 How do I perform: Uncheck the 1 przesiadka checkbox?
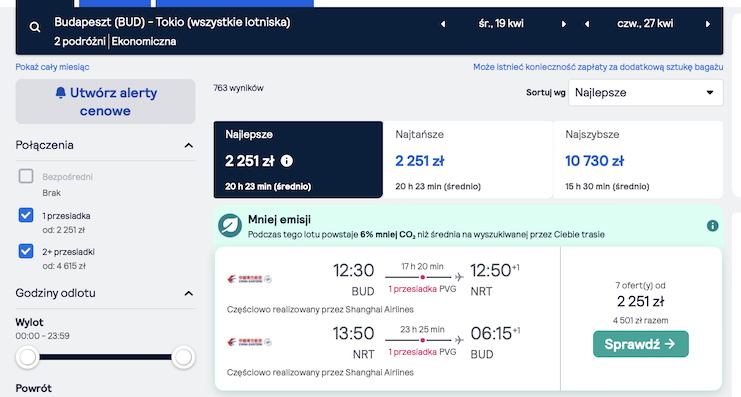click(x=26, y=215)
